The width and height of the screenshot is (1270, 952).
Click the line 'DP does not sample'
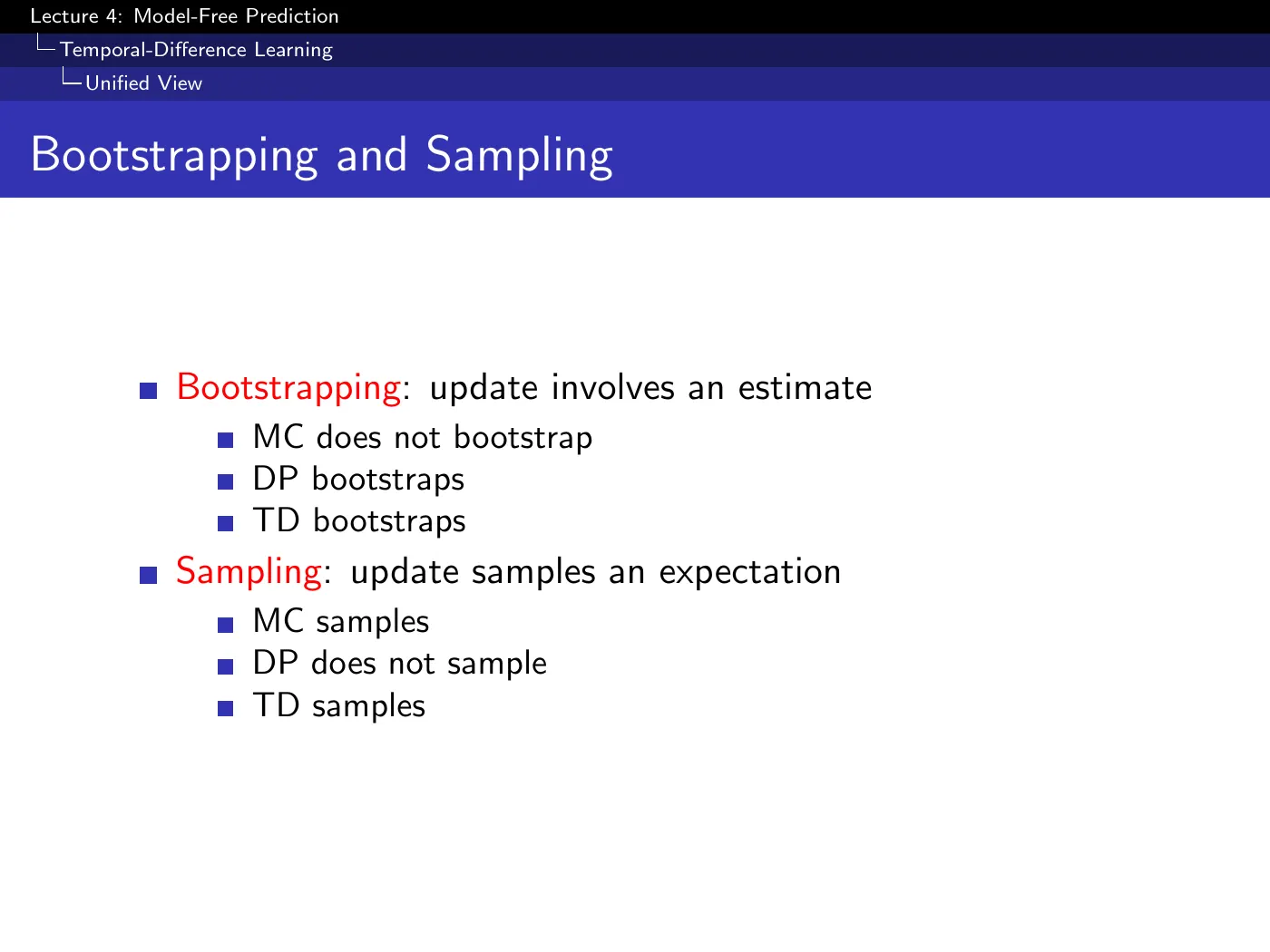click(x=400, y=664)
